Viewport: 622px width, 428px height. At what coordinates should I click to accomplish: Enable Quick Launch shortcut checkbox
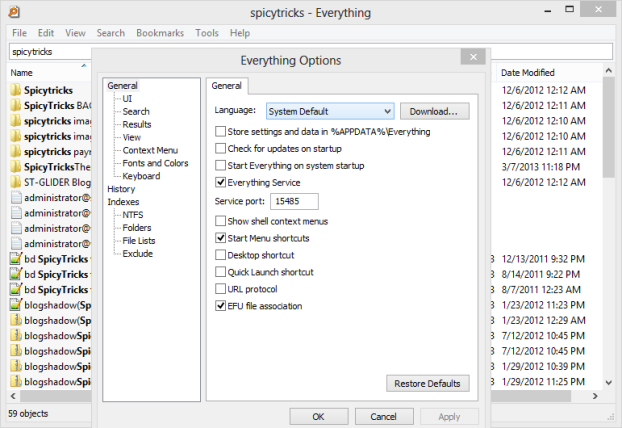(x=220, y=272)
